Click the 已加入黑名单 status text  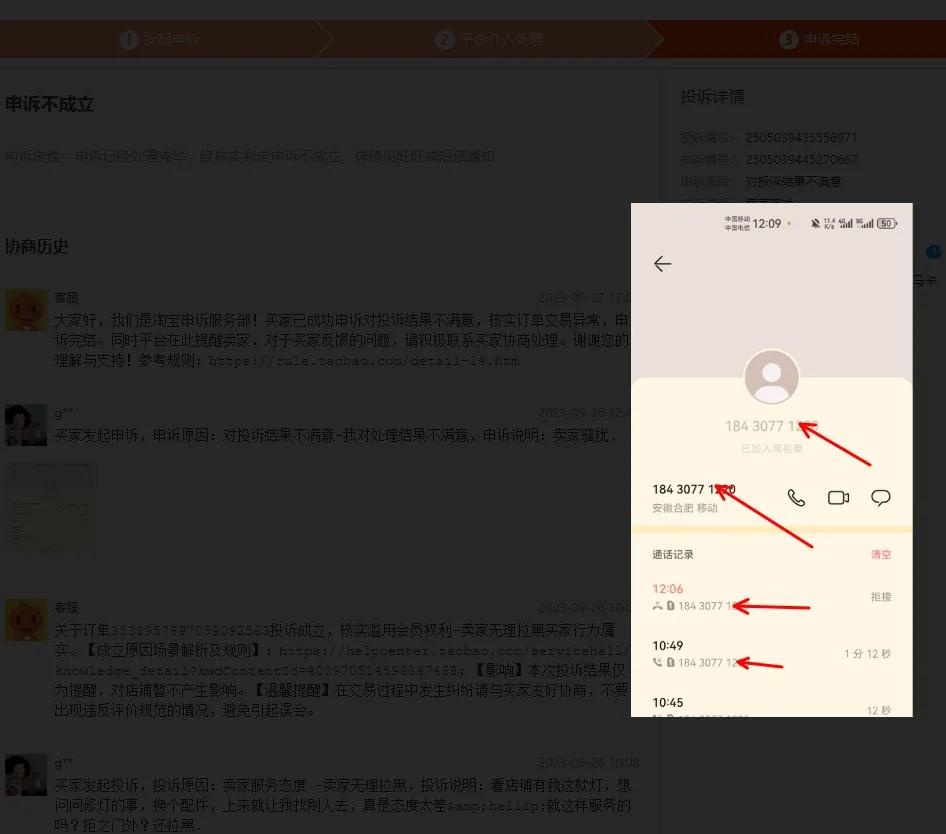click(x=772, y=448)
